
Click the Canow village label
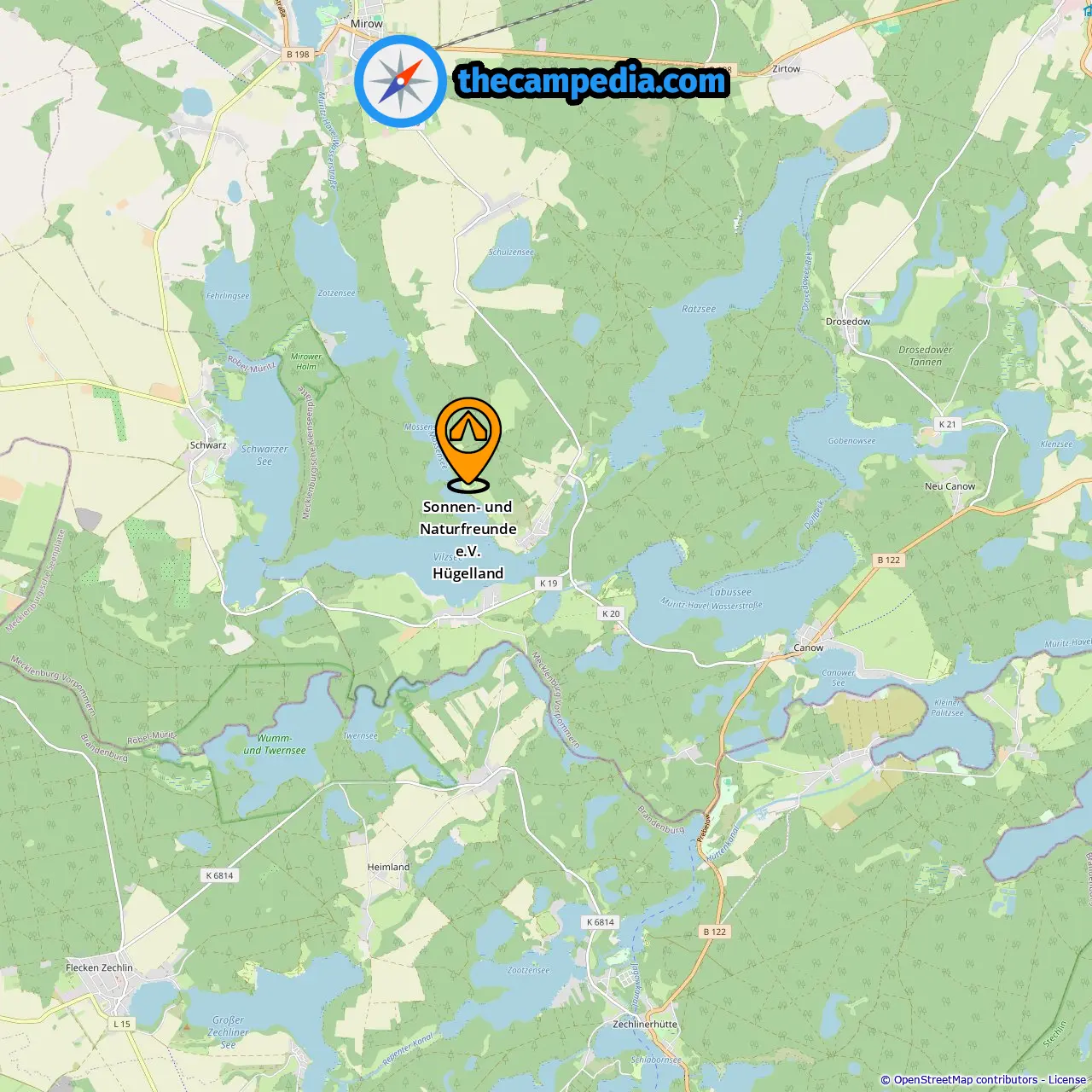tap(809, 648)
